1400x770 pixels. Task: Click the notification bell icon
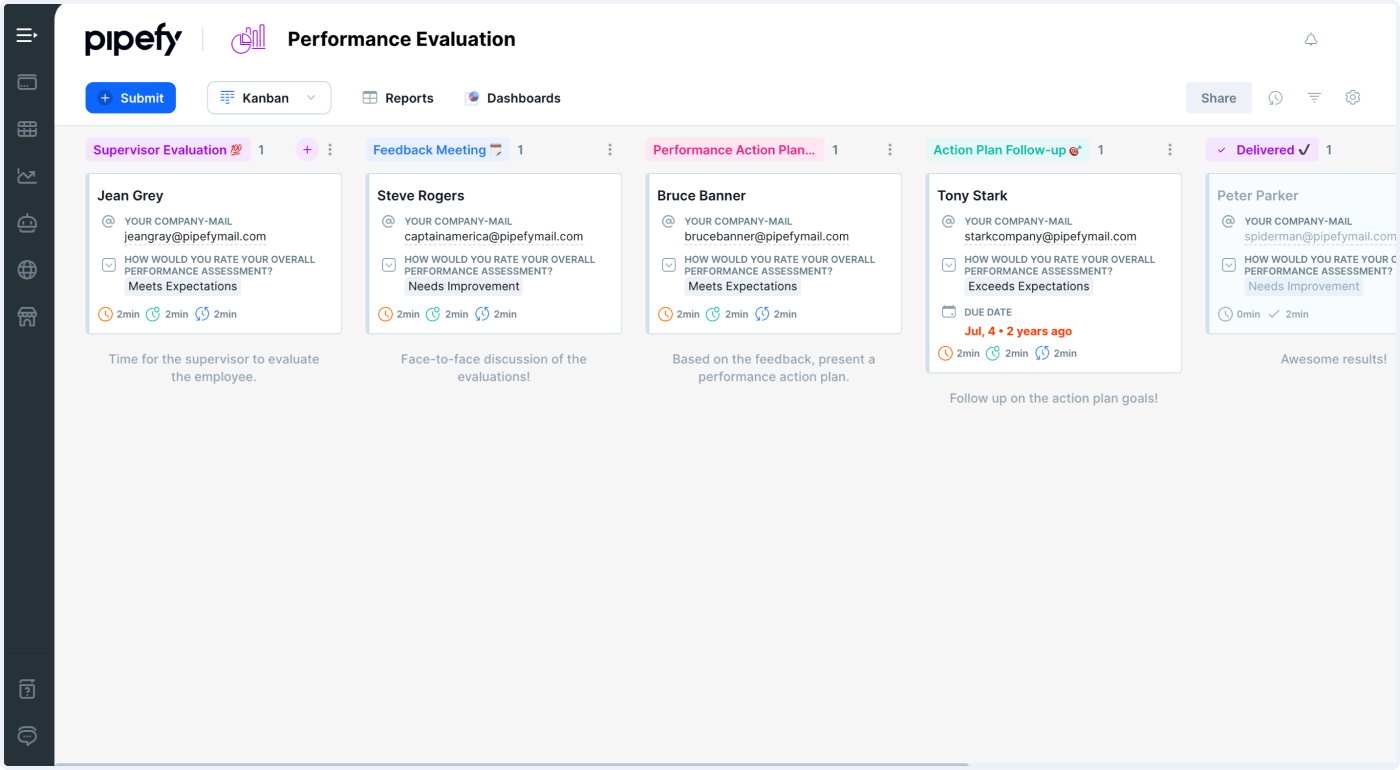(x=1311, y=40)
